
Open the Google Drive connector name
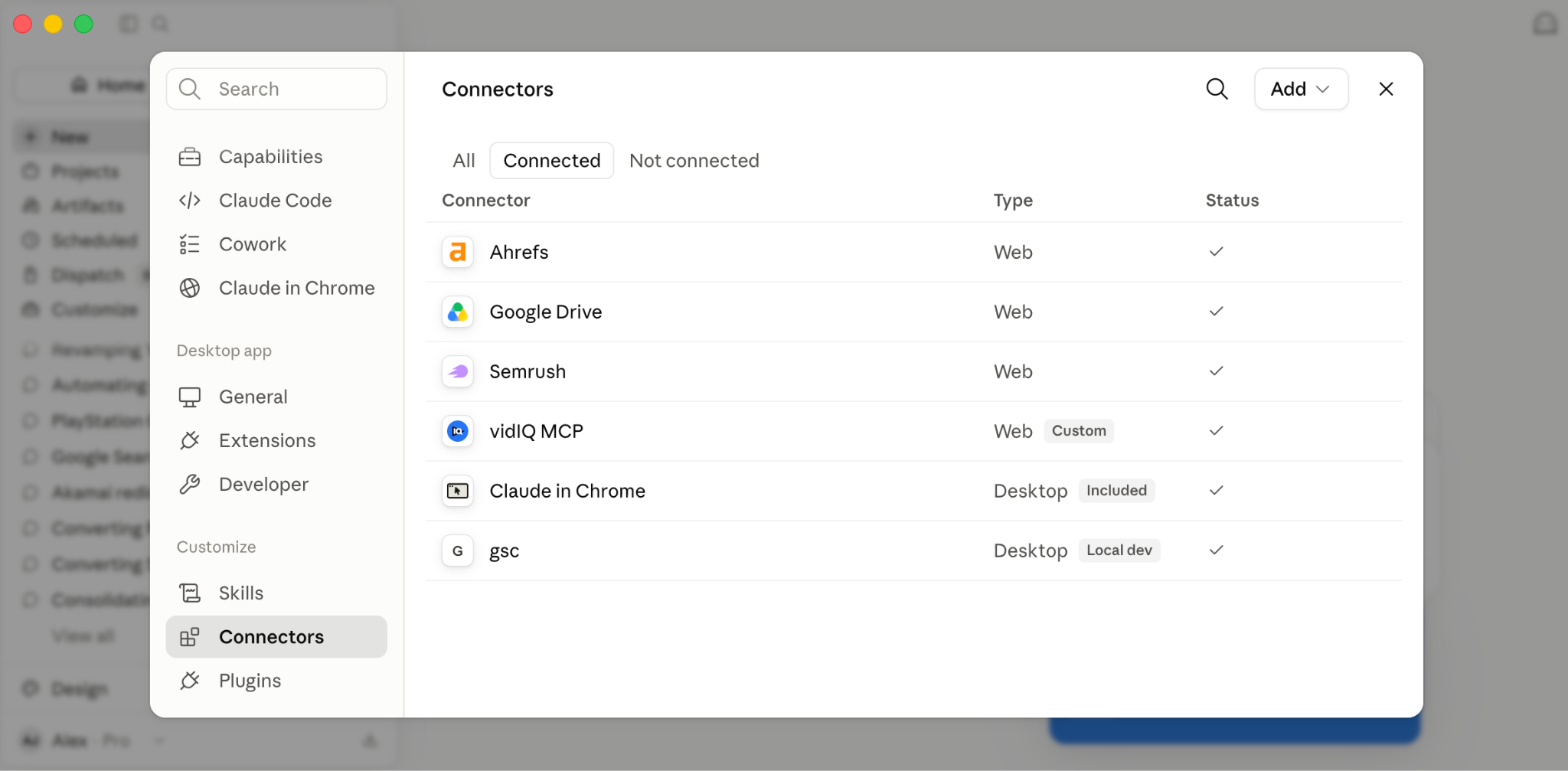545,312
